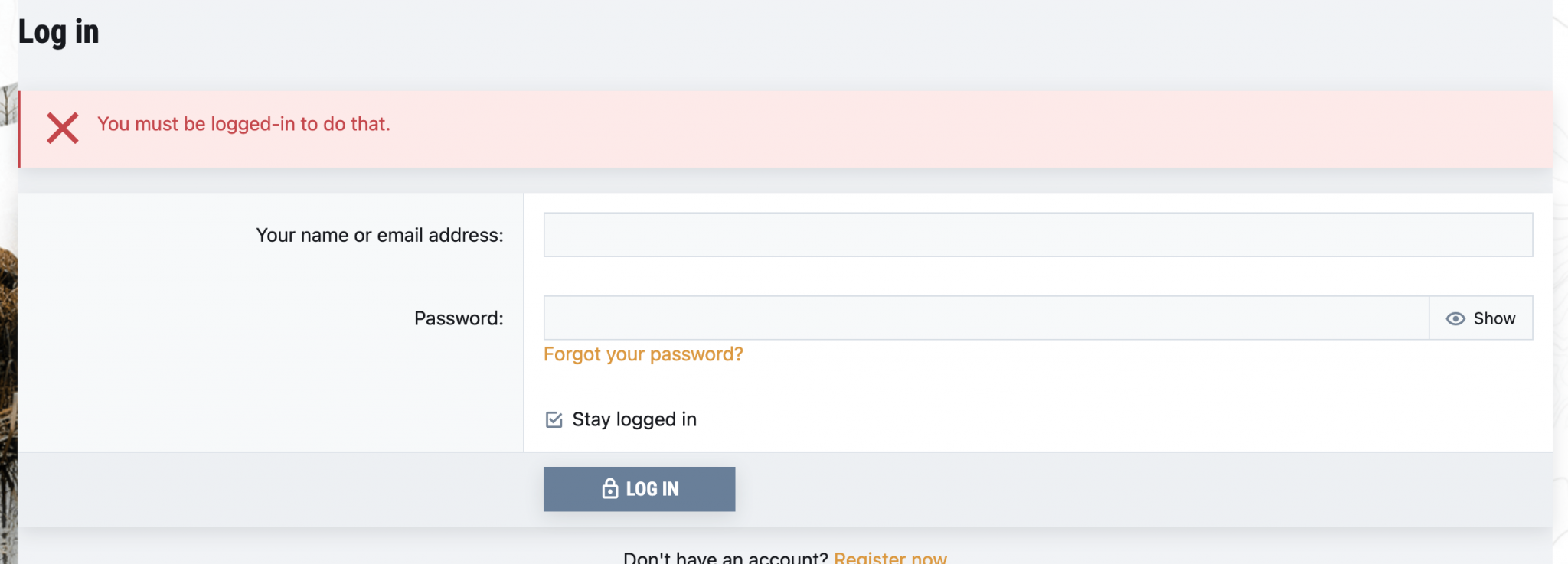The height and width of the screenshot is (564, 1568).
Task: Click the Don't have an account text
Action: pyautogui.click(x=726, y=557)
